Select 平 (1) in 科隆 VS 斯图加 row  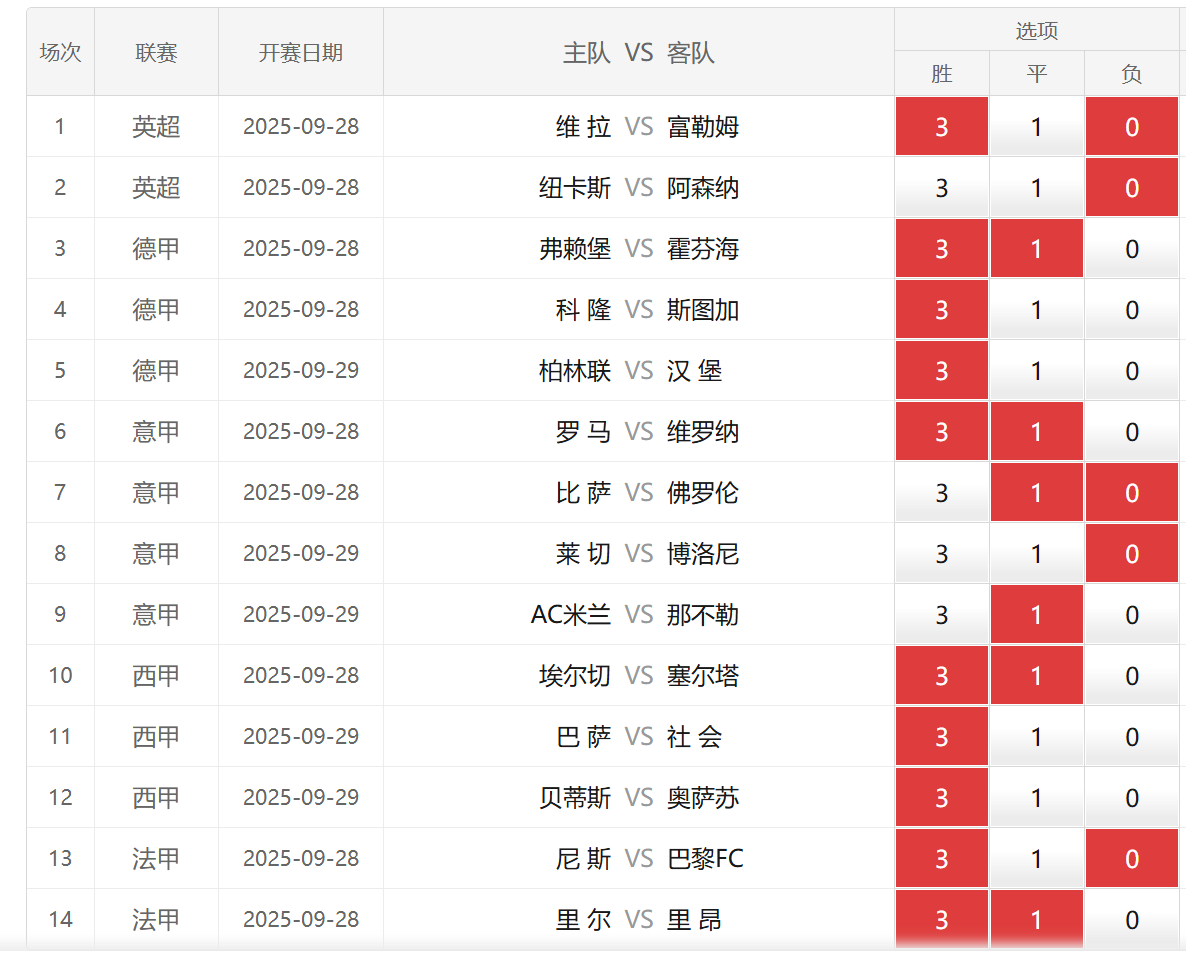[x=1036, y=310]
